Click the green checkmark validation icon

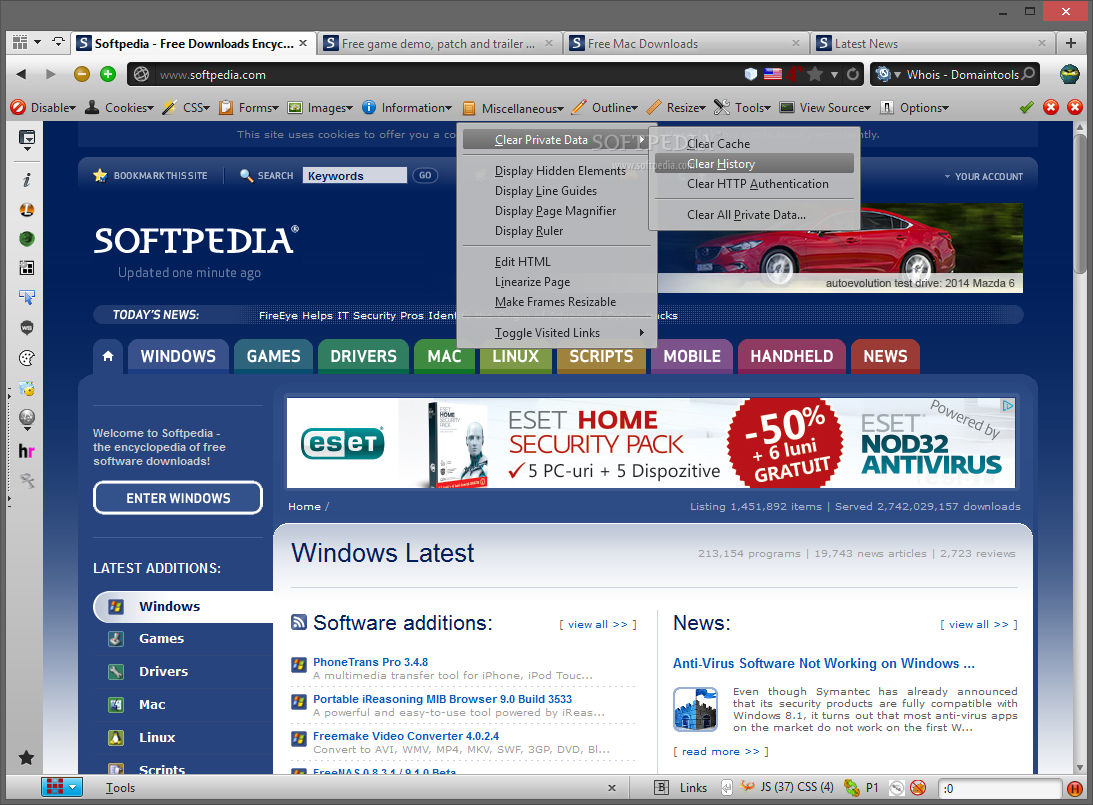[1026, 107]
